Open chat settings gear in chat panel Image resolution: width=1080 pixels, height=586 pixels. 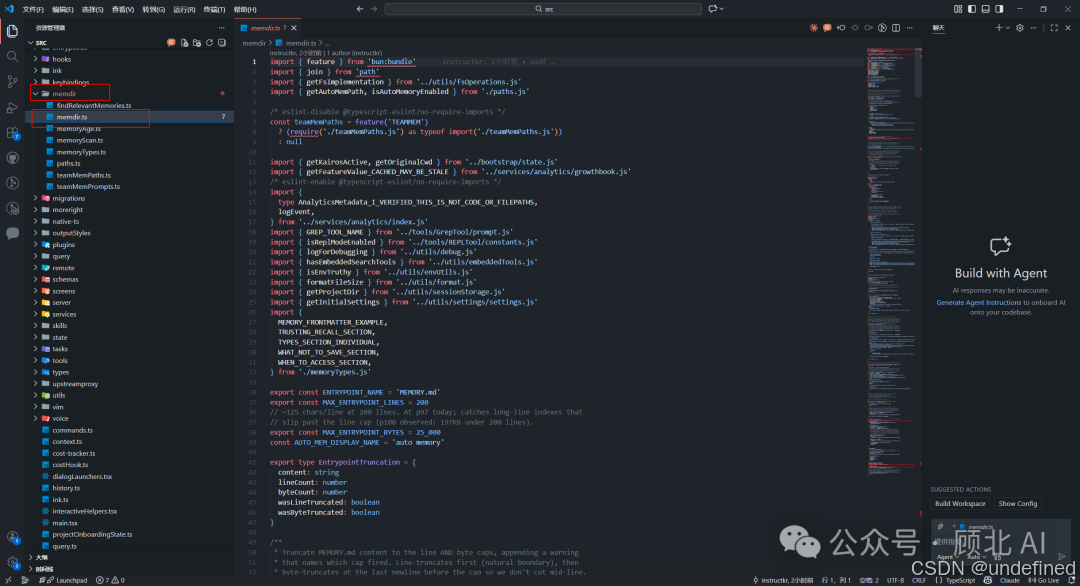1019,28
